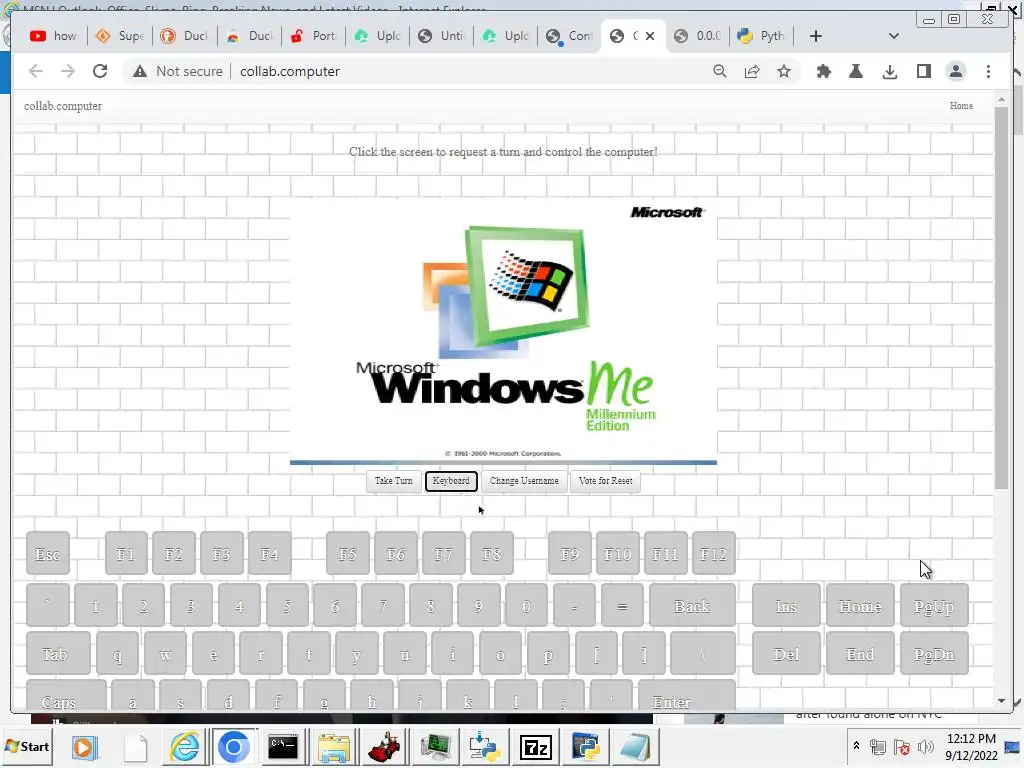Tap the End virtual key
The height and width of the screenshot is (768, 1024).
(x=860, y=654)
